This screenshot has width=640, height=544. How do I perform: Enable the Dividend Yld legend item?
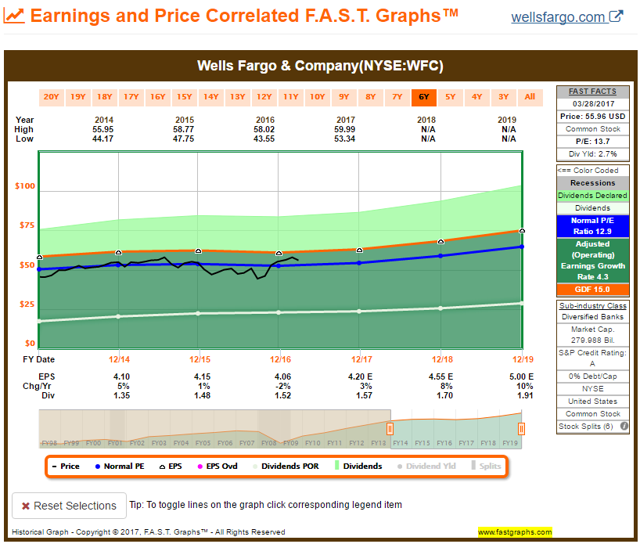click(427, 466)
